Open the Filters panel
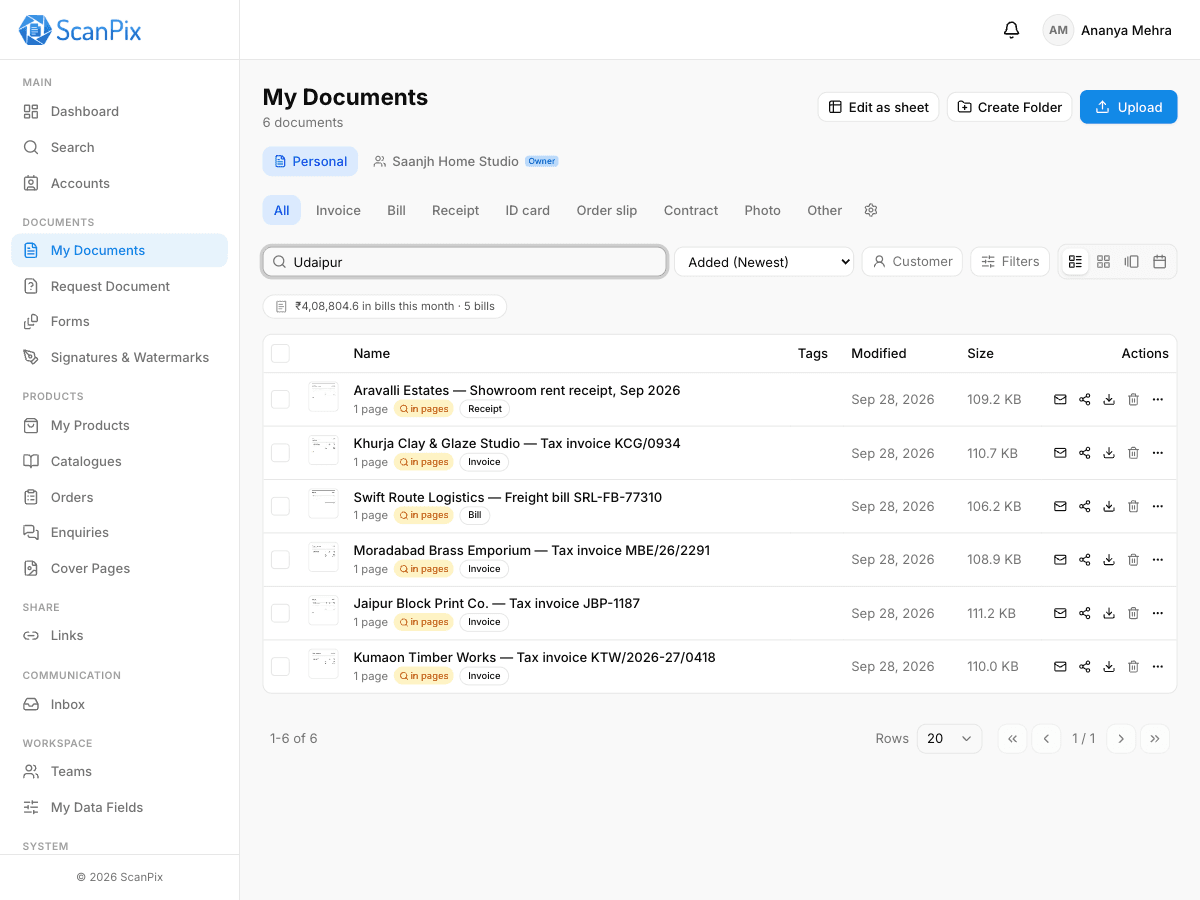 pos(1010,262)
